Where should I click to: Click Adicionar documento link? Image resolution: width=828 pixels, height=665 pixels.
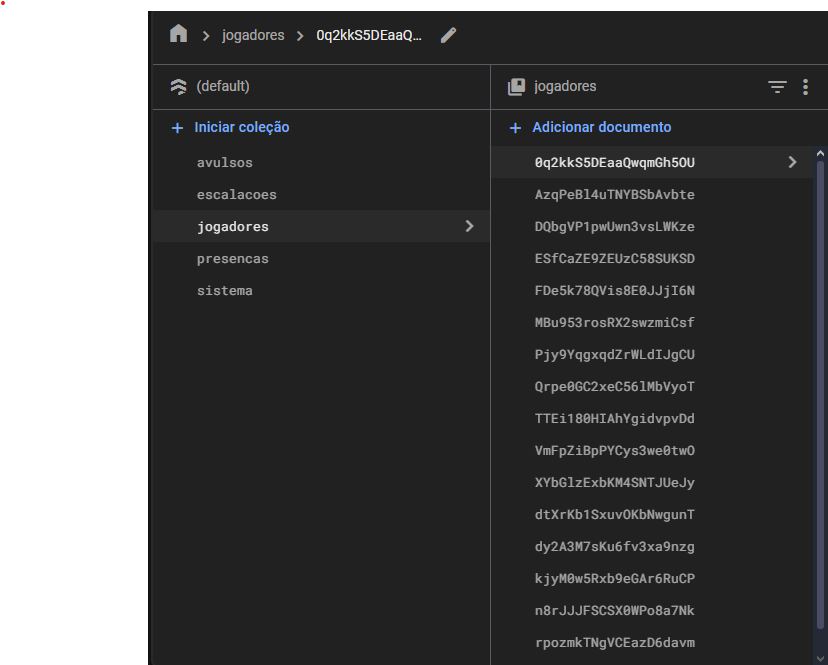pos(601,128)
